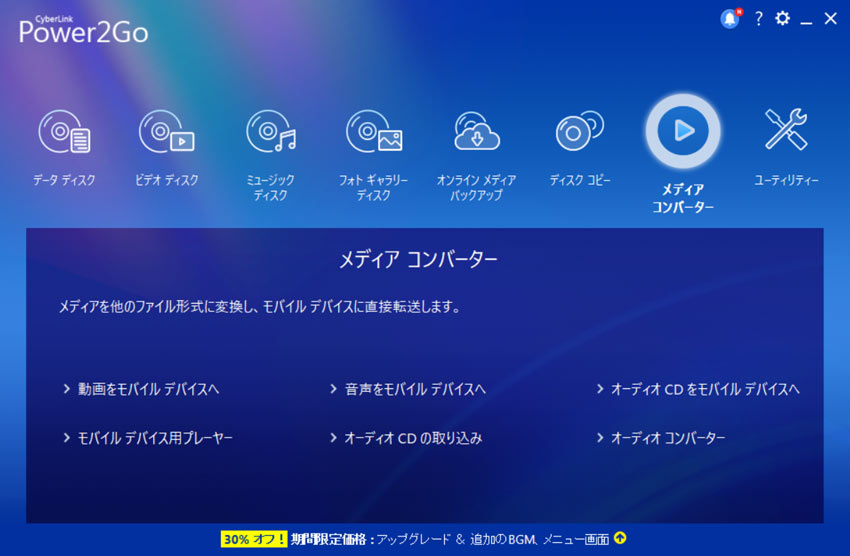Image resolution: width=850 pixels, height=556 pixels.
Task: Click the chevron beside 音声をモバイル デバイスへ
Action: pyautogui.click(x=333, y=389)
